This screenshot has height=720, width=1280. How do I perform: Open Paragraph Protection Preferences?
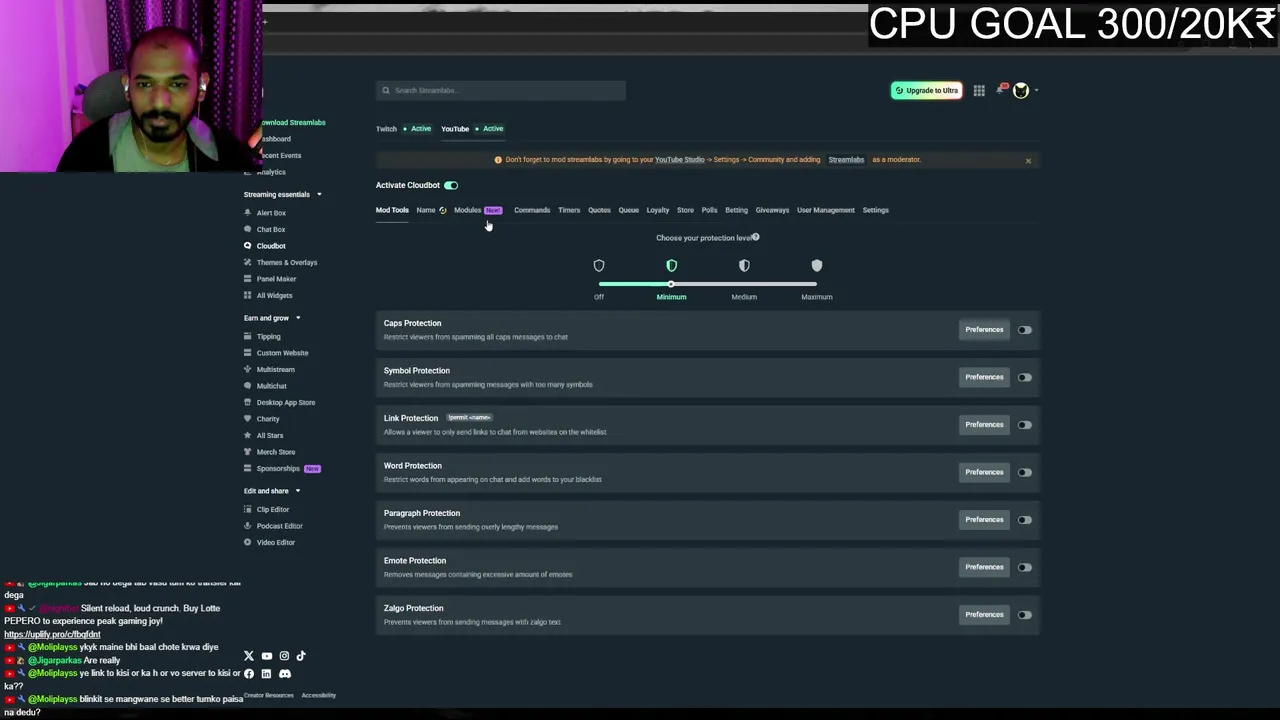(984, 520)
